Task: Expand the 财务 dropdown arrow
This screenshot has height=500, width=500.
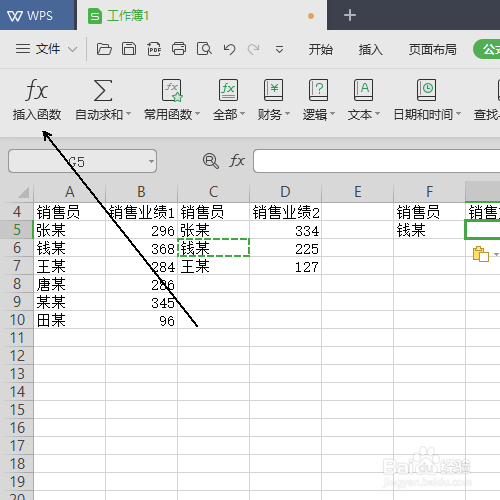Action: pos(287,114)
